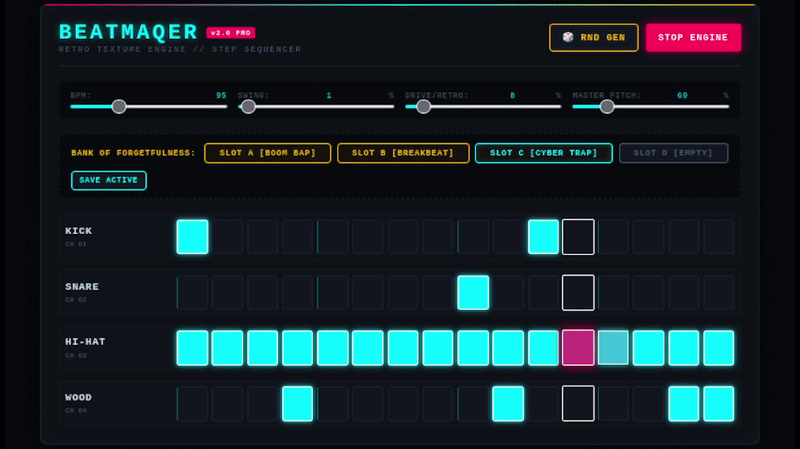Screen dimensions: 800x449
Task: Enable Snare step 16
Action: click(x=719, y=292)
